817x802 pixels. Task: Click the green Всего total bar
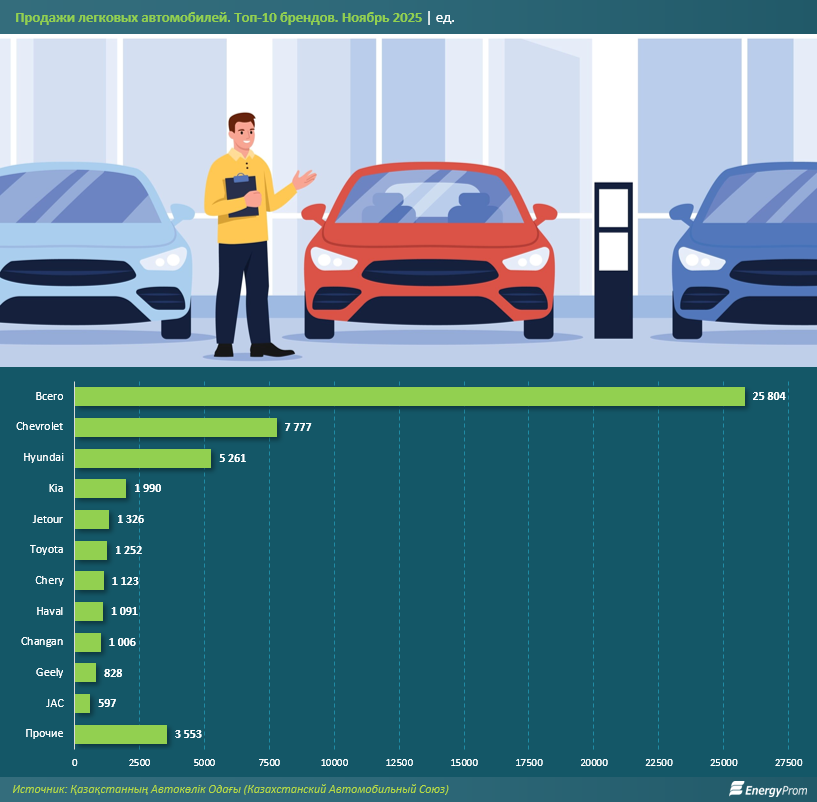coord(410,396)
